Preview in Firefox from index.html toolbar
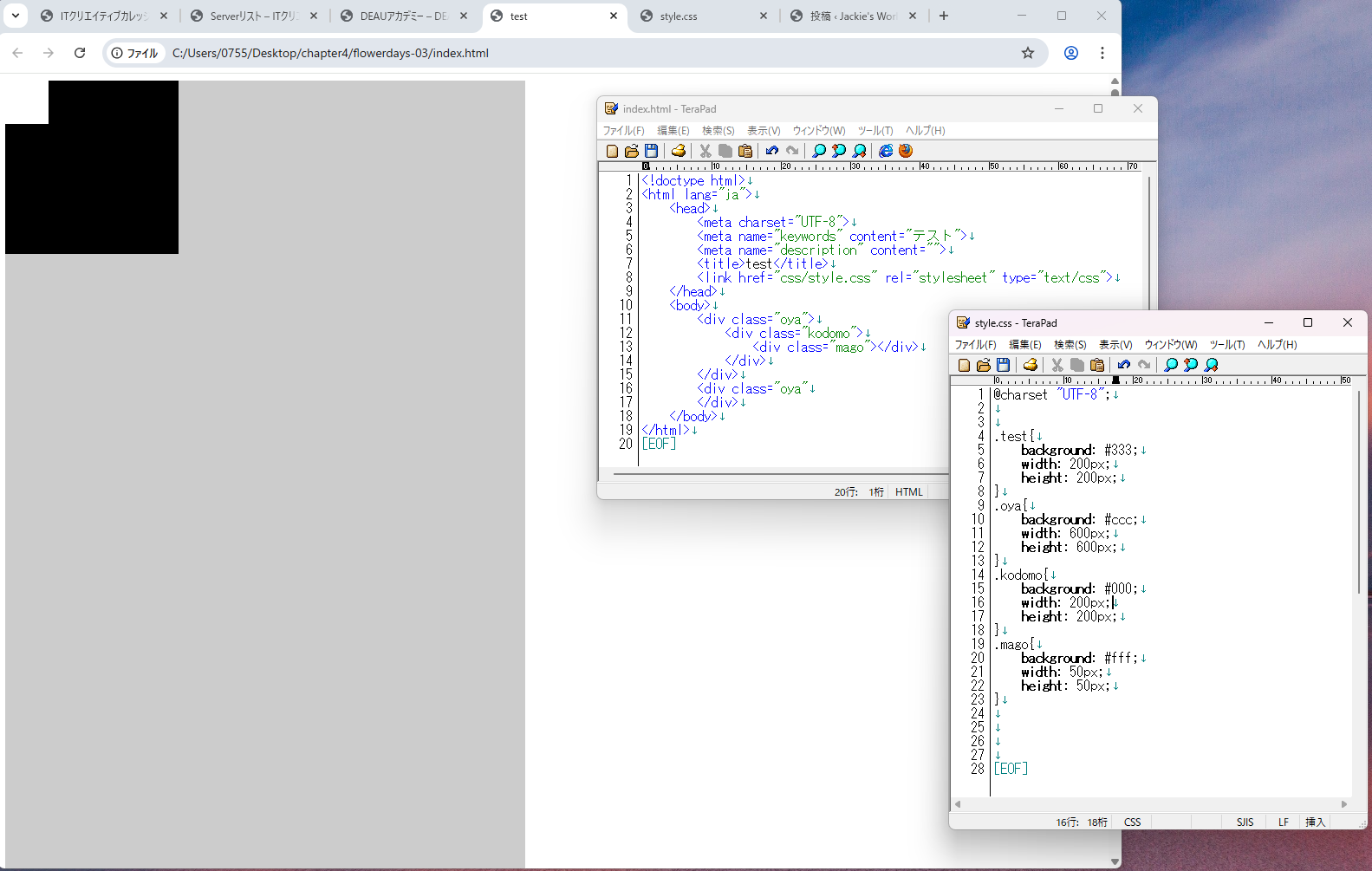The width and height of the screenshot is (1372, 871). click(906, 151)
